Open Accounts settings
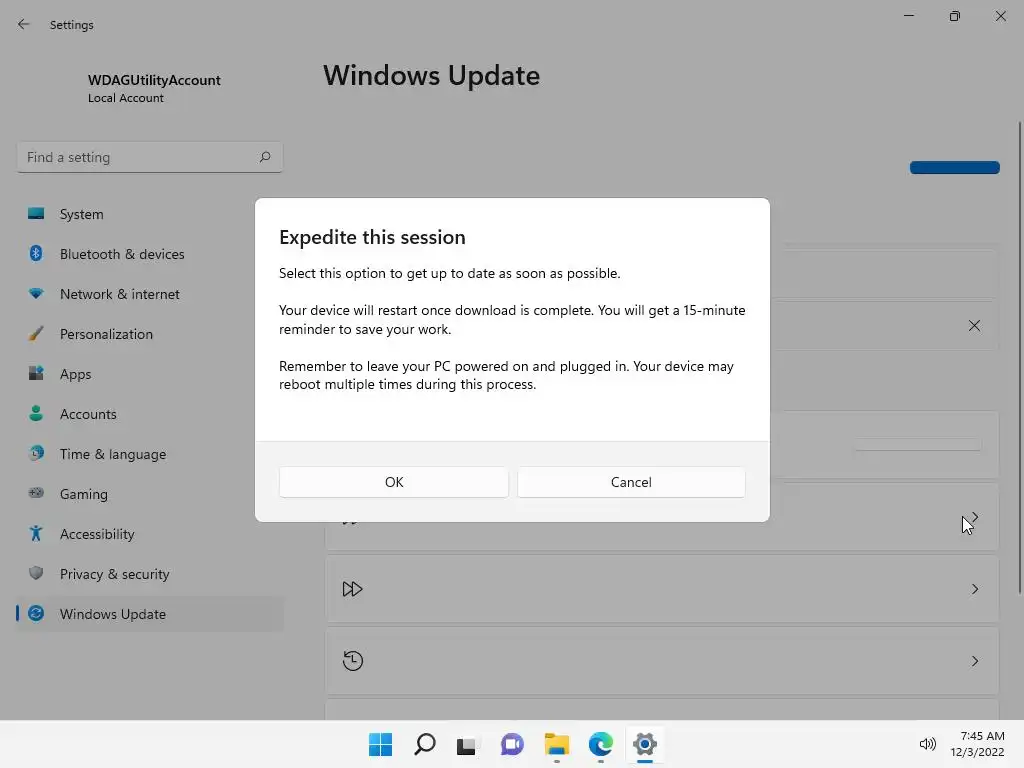 (150, 414)
